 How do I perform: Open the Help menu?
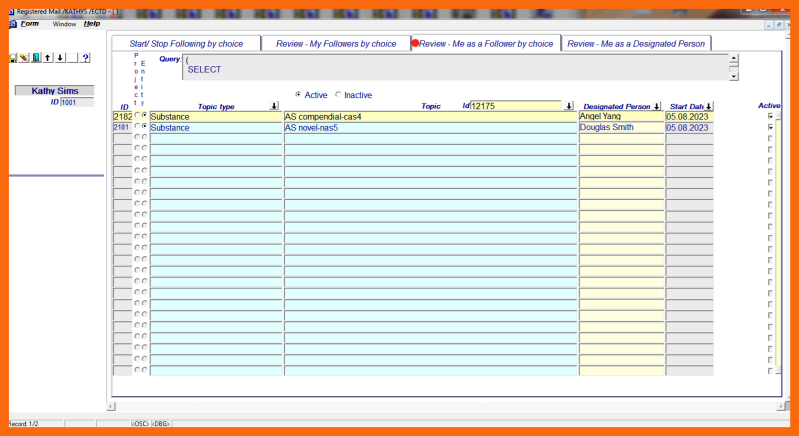(92, 24)
